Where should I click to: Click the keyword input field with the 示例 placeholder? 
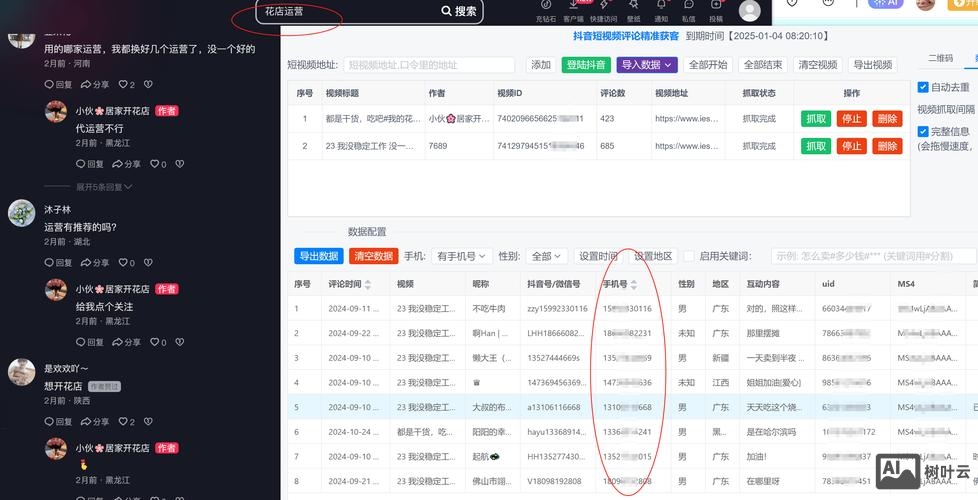(x=873, y=256)
